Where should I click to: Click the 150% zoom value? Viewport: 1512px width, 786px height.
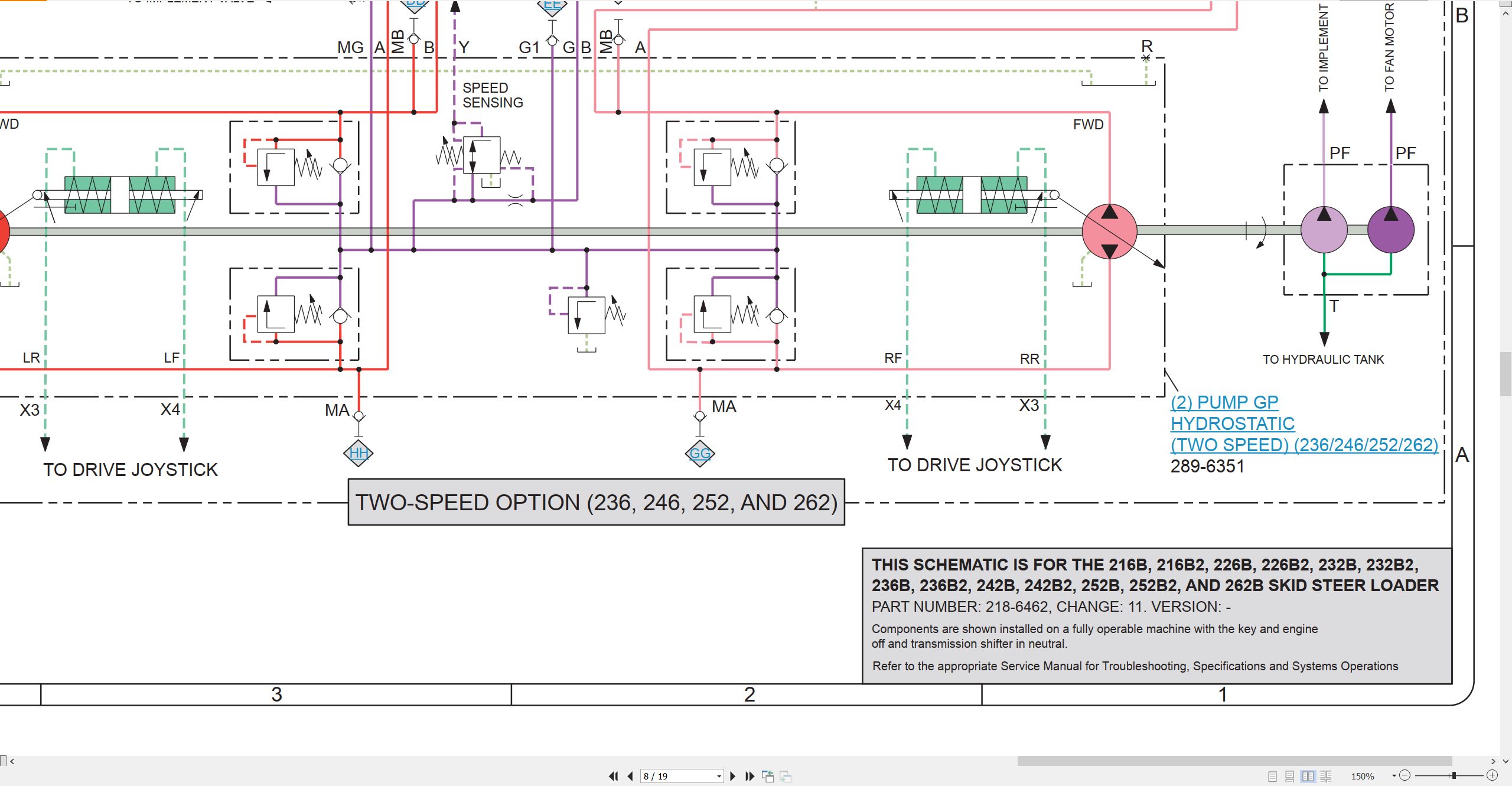coord(1363,776)
